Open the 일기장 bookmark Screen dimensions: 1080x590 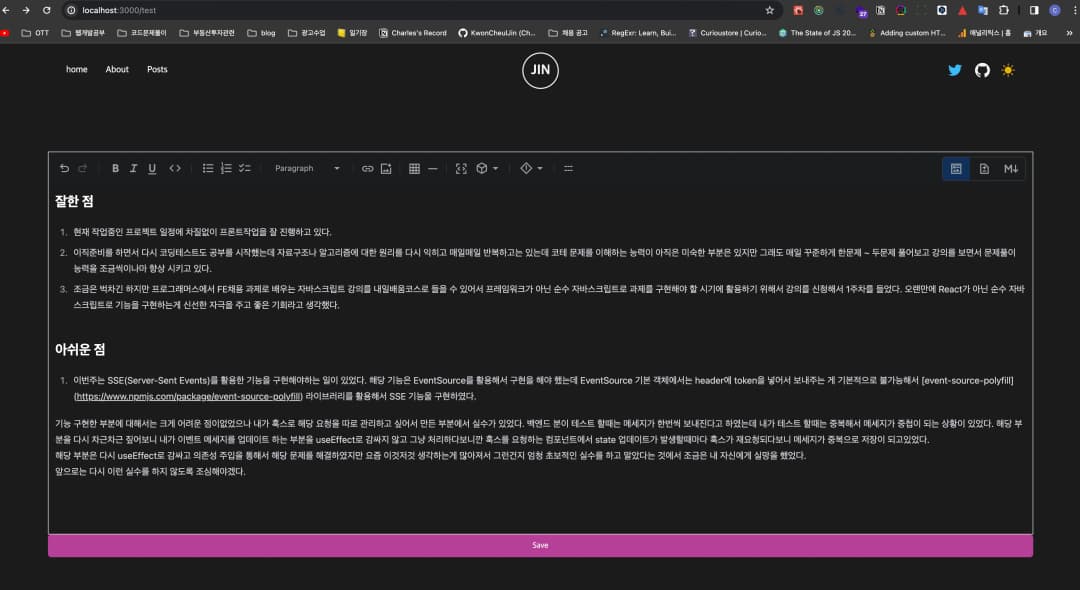pos(352,33)
